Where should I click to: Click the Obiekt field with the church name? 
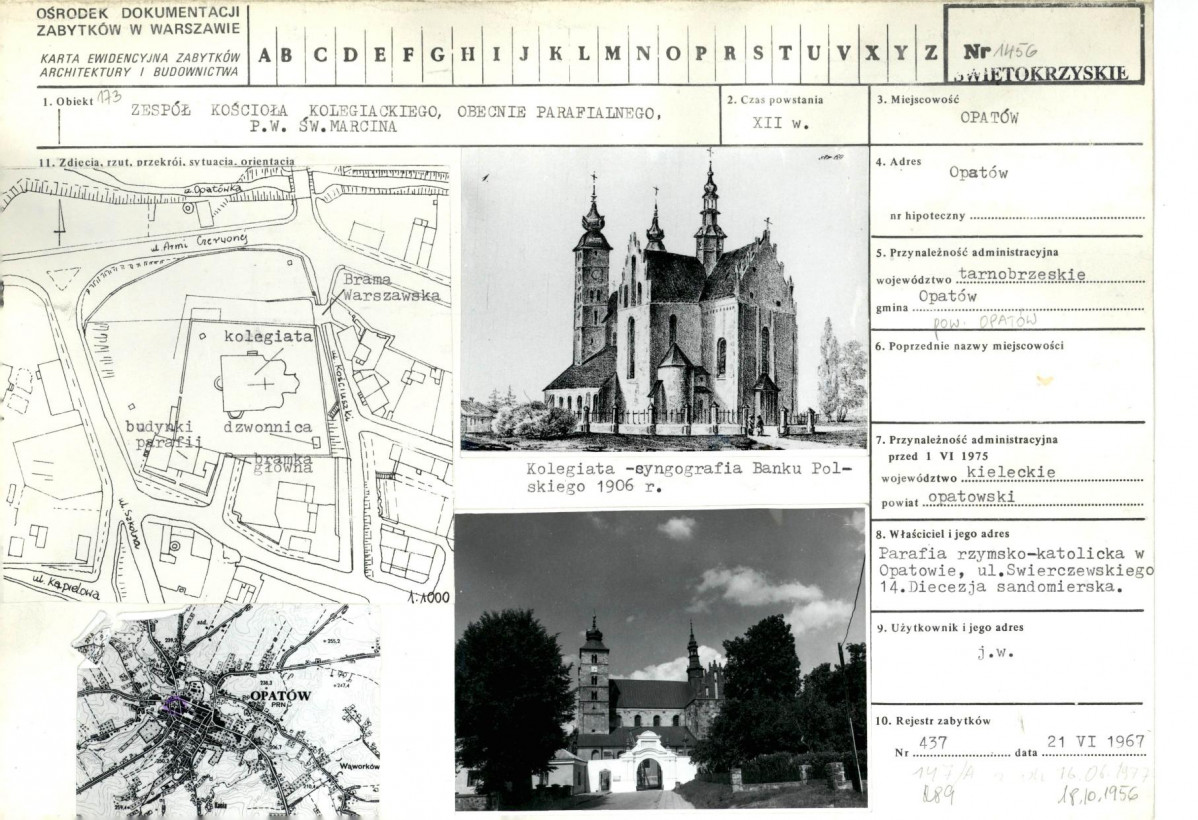395,119
